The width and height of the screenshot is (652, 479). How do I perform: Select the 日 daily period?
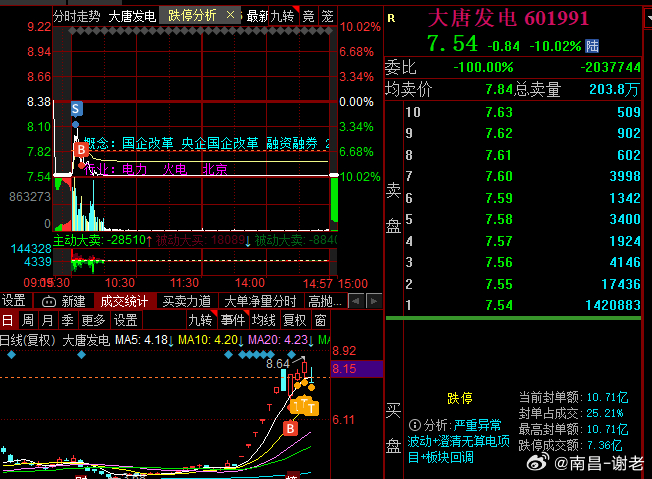(x=7, y=320)
